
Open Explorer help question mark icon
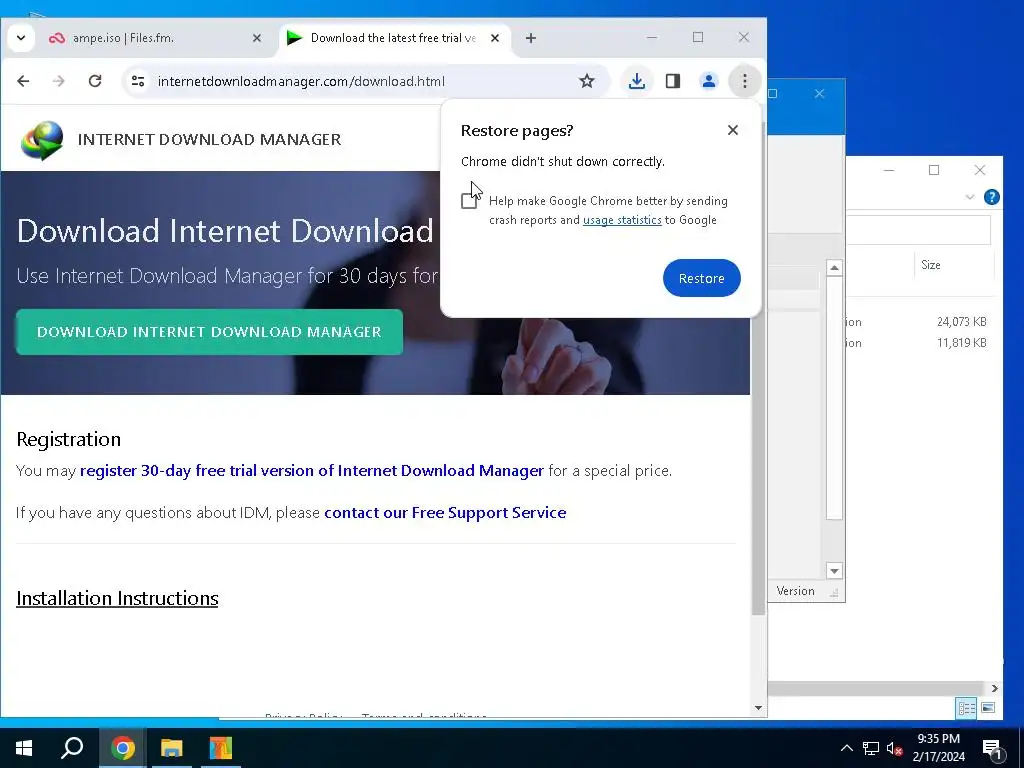coord(991,197)
